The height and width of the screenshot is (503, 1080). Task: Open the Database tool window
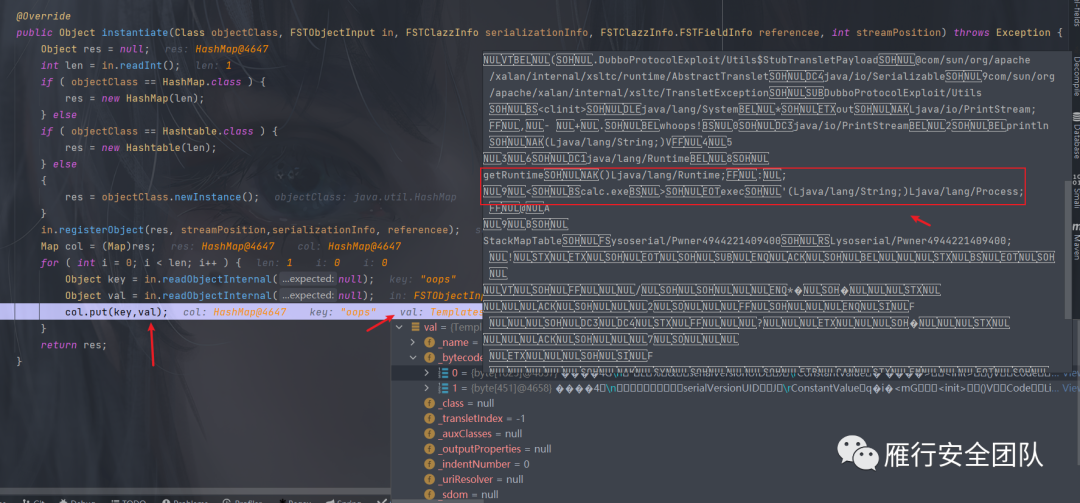point(1074,135)
